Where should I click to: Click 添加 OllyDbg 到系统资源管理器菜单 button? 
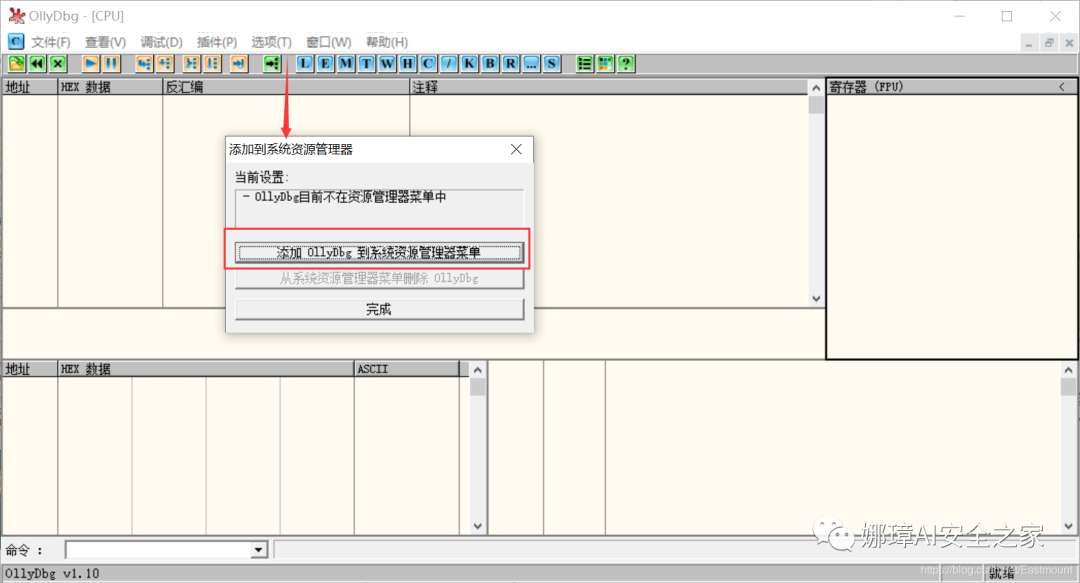pyautogui.click(x=379, y=252)
